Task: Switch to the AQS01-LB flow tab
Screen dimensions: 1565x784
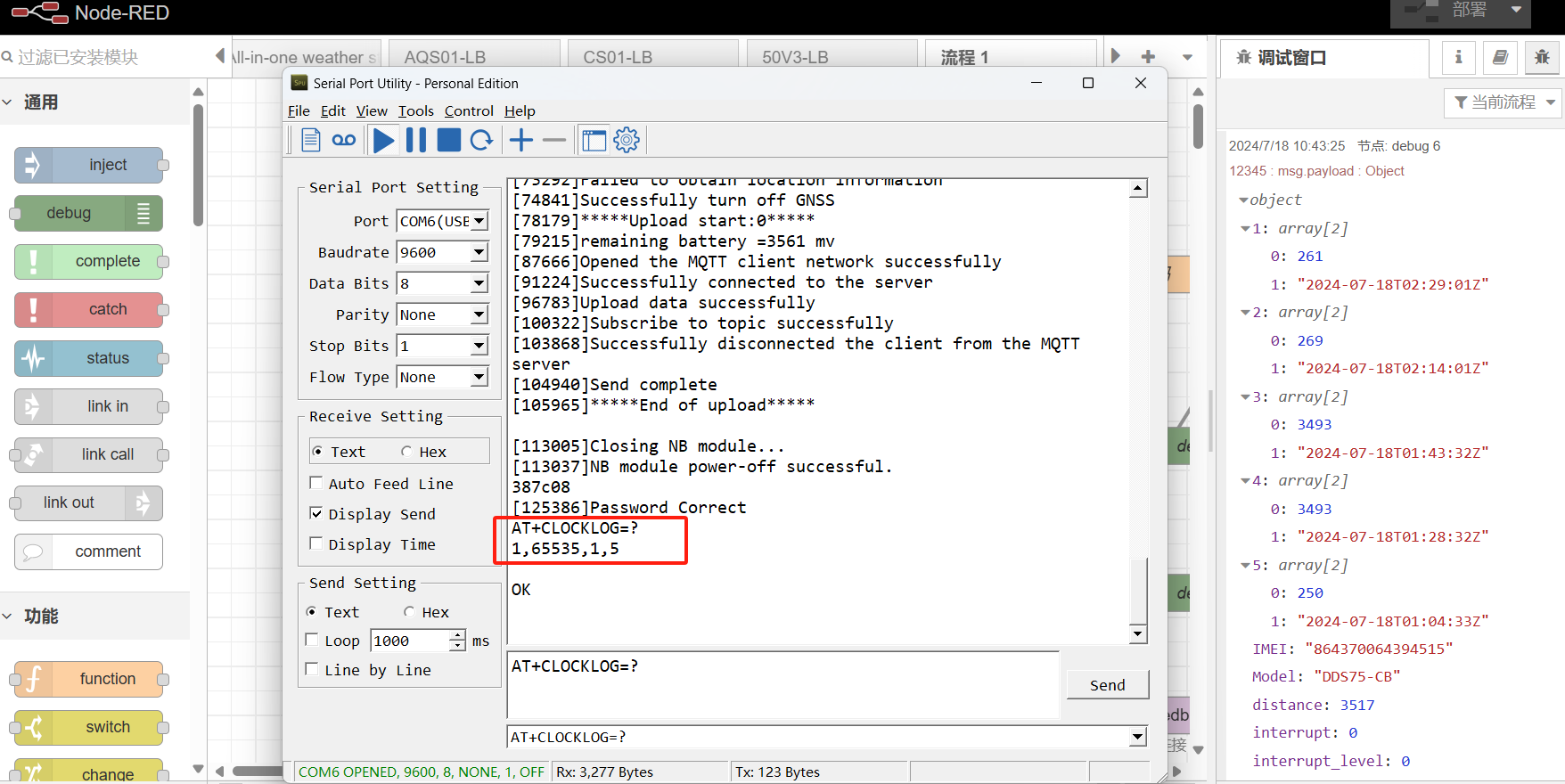Action: pos(476,55)
